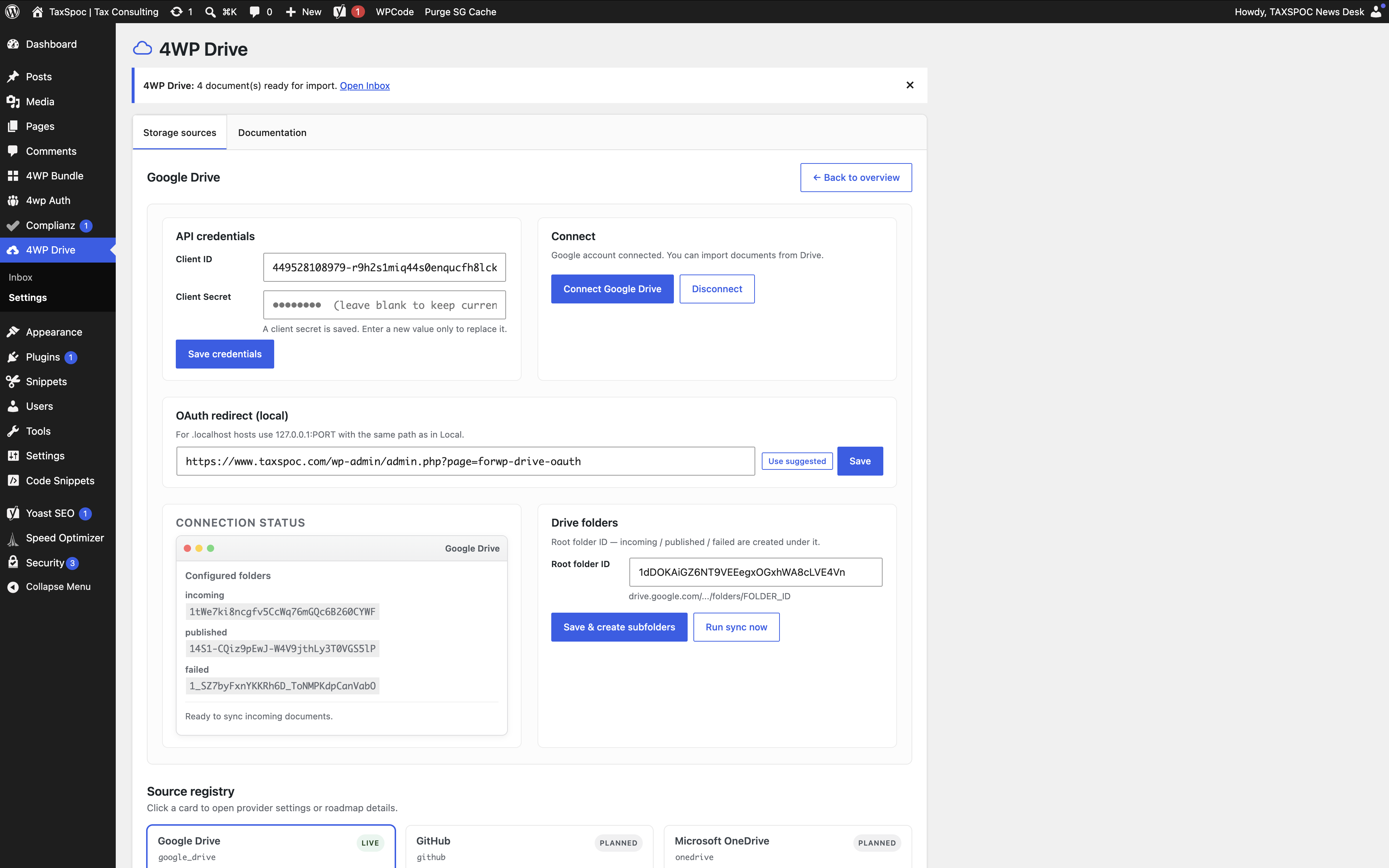Click the Tools wrench icon

[13, 431]
